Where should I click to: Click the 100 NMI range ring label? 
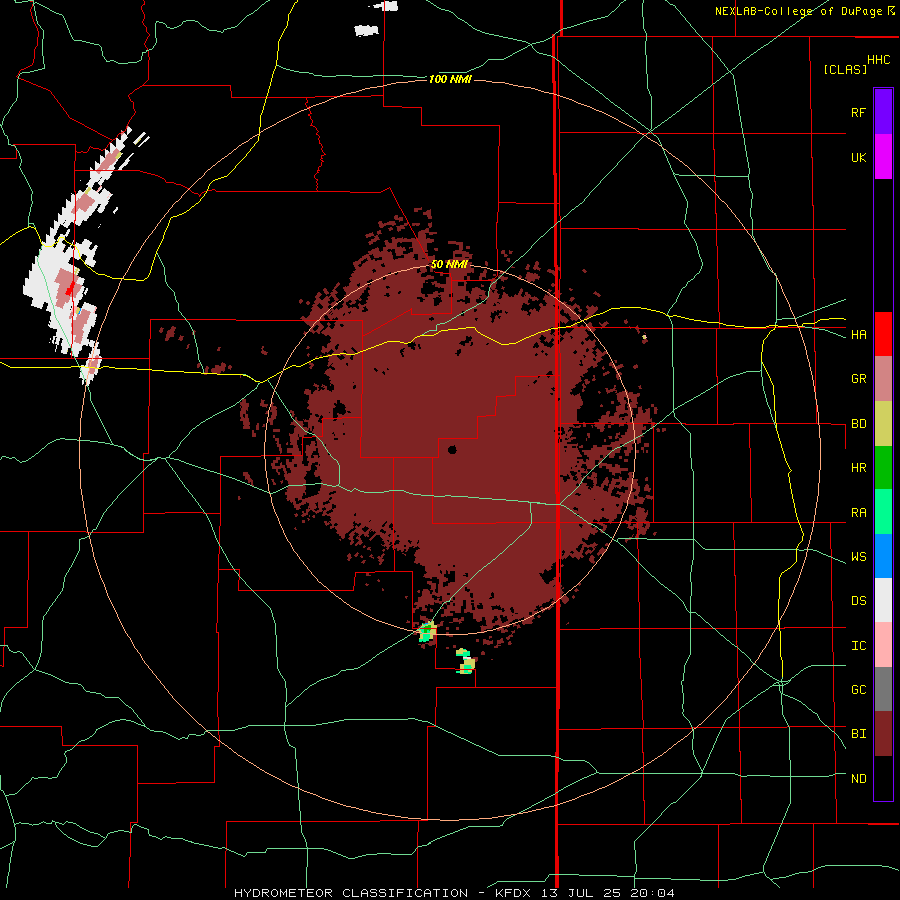point(450,79)
